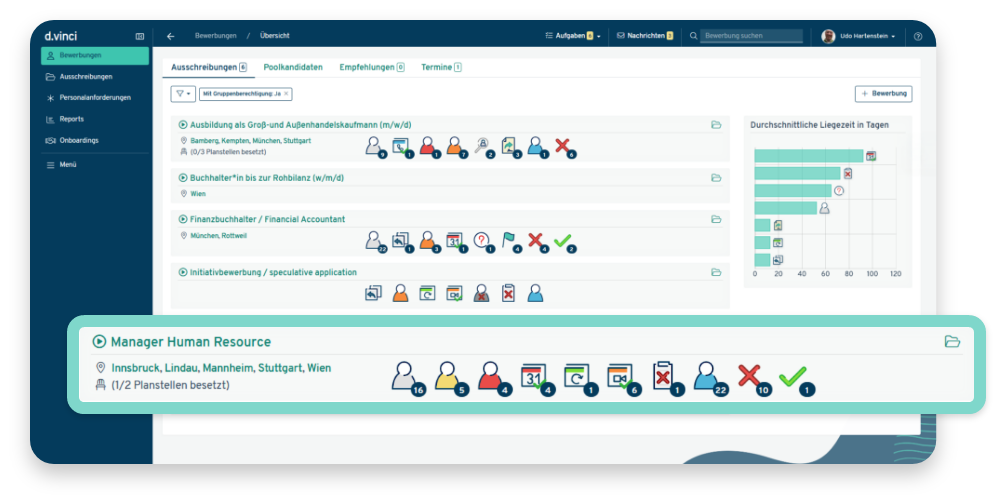Click the '+ Bewerbung' button

883,93
